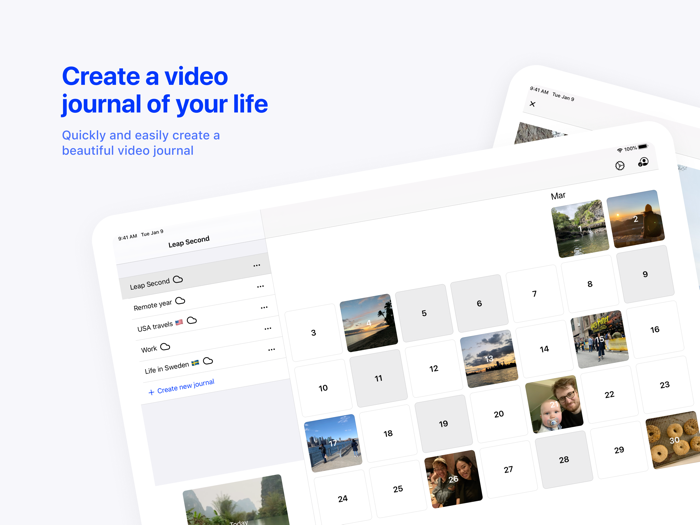Select the USA travels journal
Screen dimensions: 700x525
point(202,319)
